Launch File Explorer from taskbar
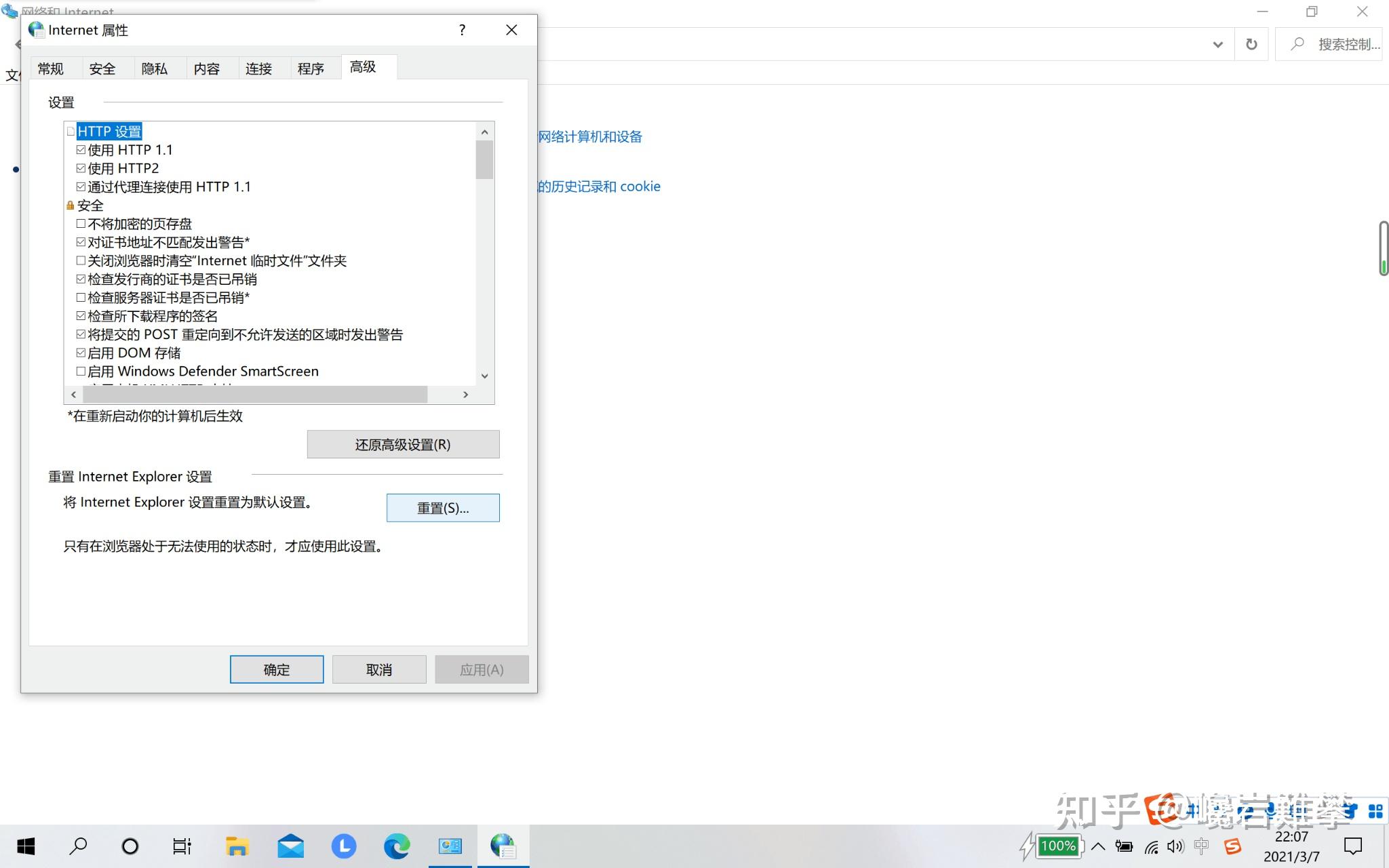This screenshot has width=1389, height=868. pyautogui.click(x=237, y=846)
